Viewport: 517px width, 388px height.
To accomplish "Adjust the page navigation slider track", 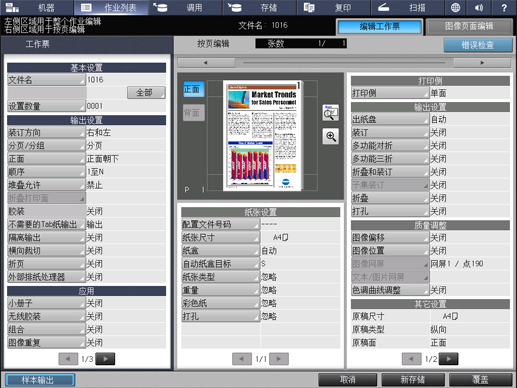I will (344, 63).
